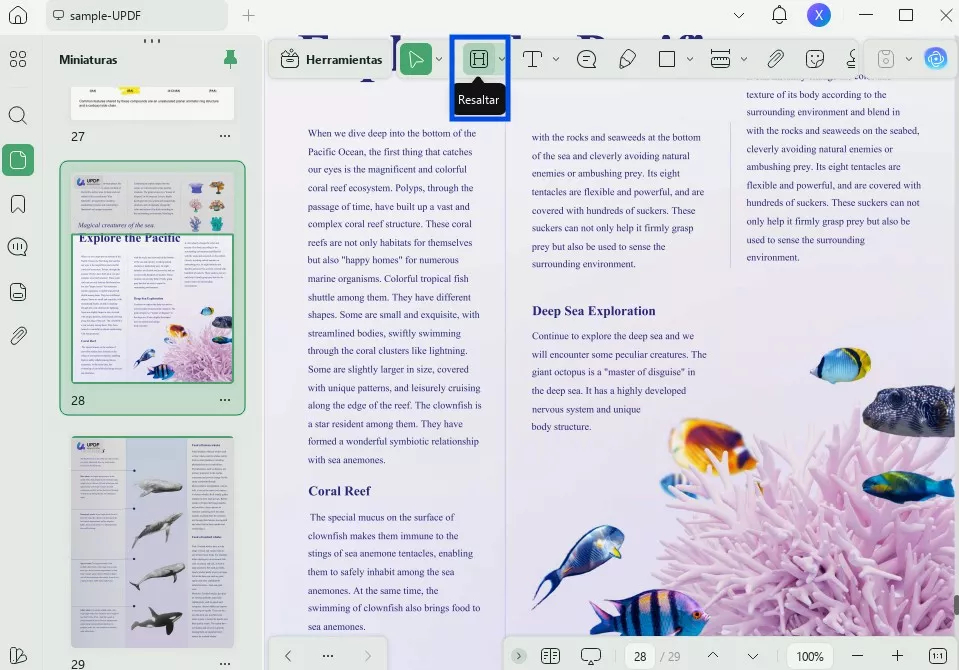
Task: Click the Coral Reef heading
Action: (339, 491)
